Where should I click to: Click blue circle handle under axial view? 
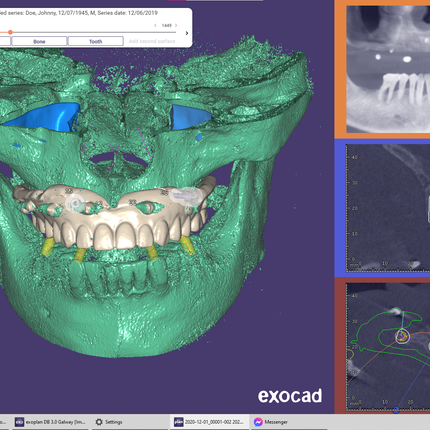tap(396, 410)
